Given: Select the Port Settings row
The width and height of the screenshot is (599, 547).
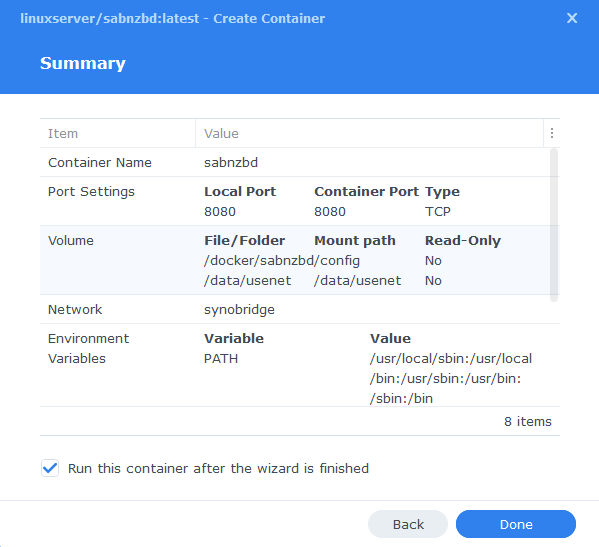Looking at the screenshot, I should (x=295, y=201).
